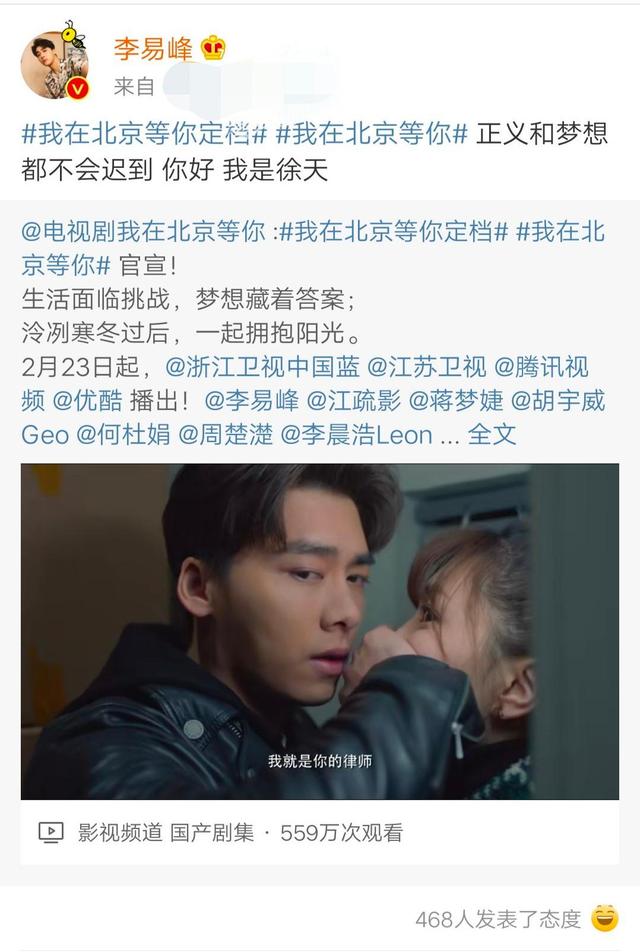This screenshot has height=952, width=640.
Task: Open @周楚濋 mention
Action: 226,435
